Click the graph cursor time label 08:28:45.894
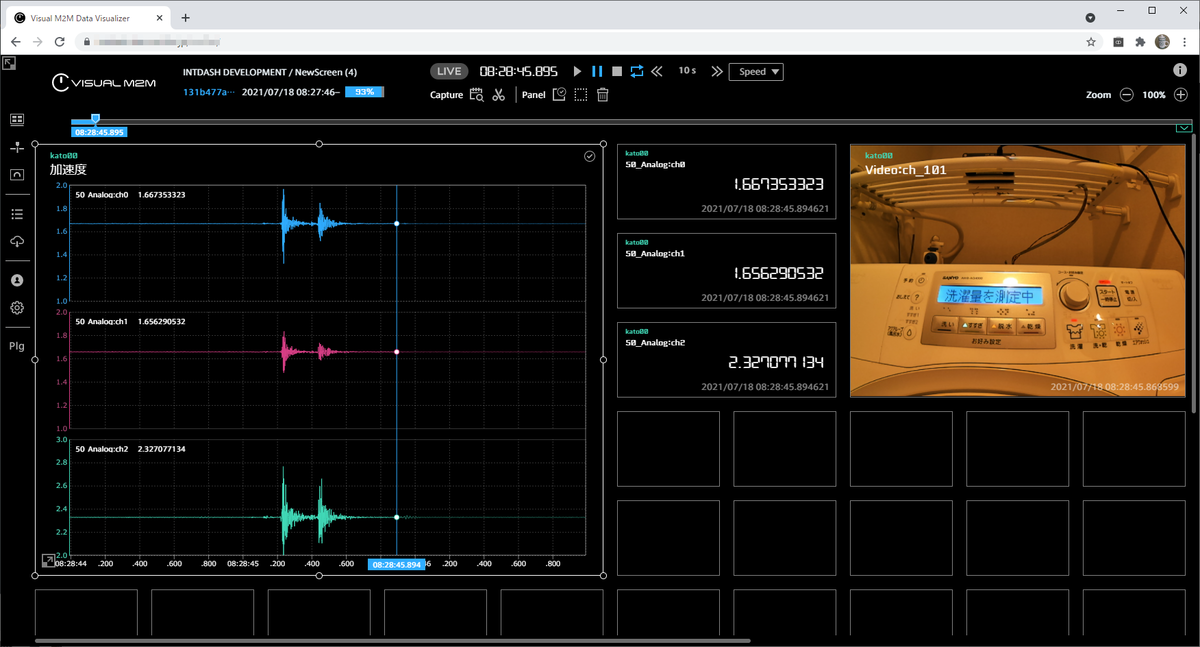Viewport: 1200px width, 647px height. [x=396, y=565]
